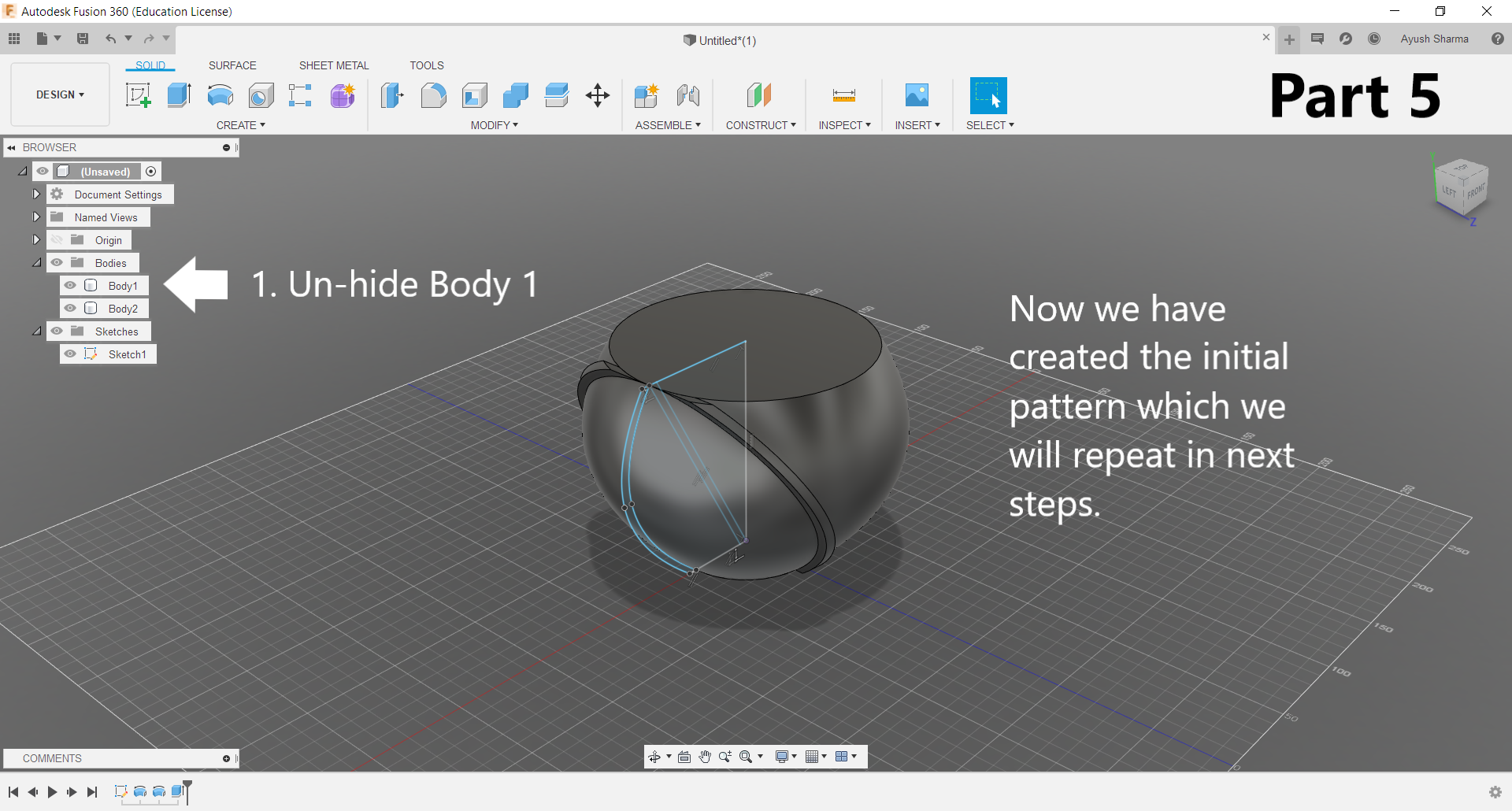The width and height of the screenshot is (1512, 811).
Task: Toggle visibility of the (Unsaved) root component
Action: coord(43,172)
